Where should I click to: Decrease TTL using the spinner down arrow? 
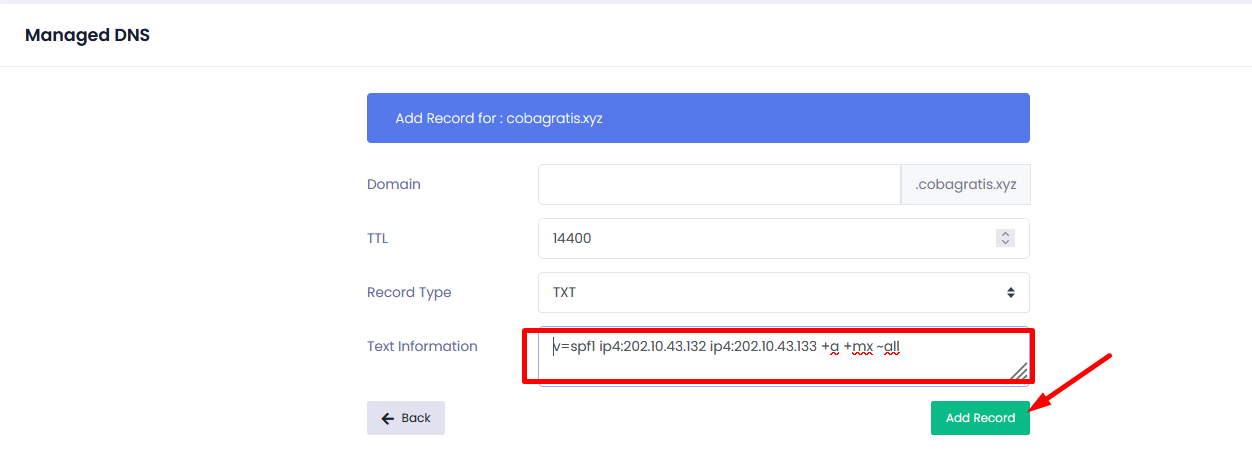[1006, 243]
